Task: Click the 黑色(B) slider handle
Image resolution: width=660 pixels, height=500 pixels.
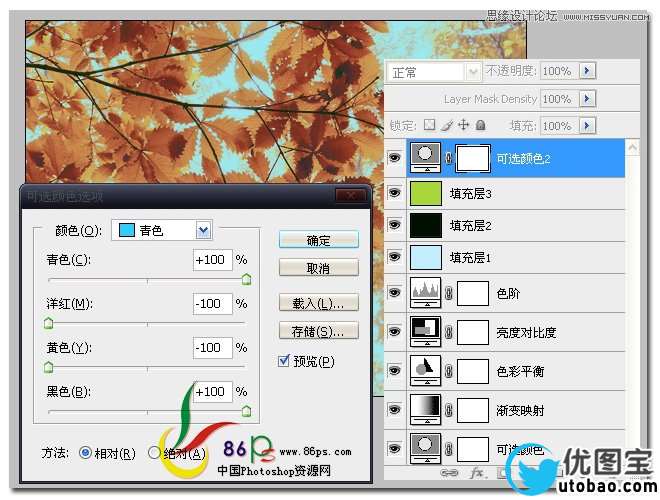Action: pyautogui.click(x=246, y=411)
